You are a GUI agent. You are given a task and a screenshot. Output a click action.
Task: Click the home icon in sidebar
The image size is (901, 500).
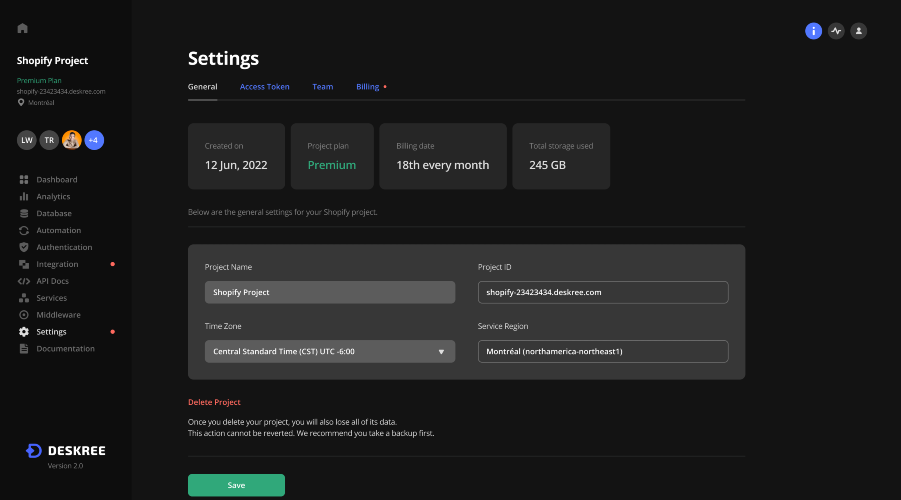tap(22, 28)
